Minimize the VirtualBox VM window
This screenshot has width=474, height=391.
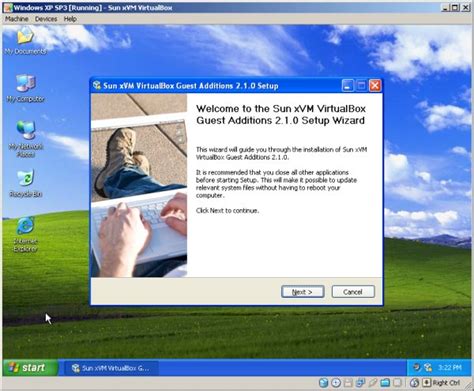[x=445, y=7]
